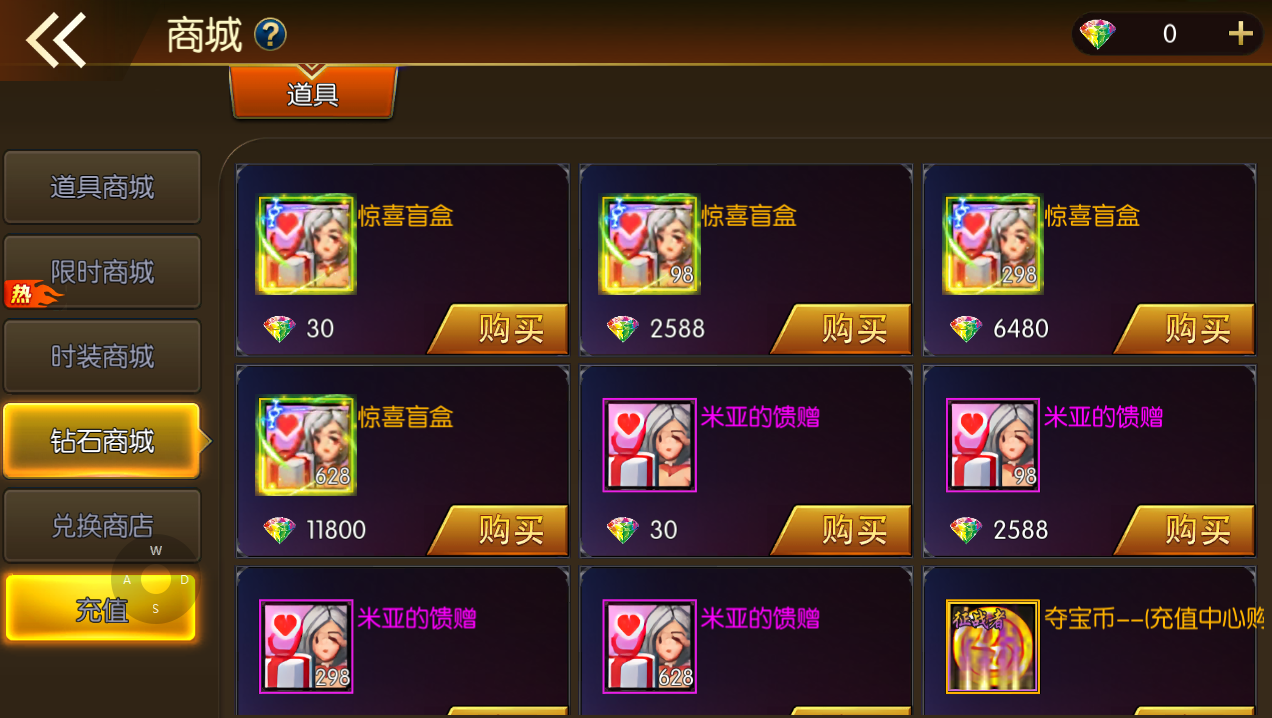Switch to the 道具 tab
This screenshot has height=718, width=1272.
coord(313,93)
